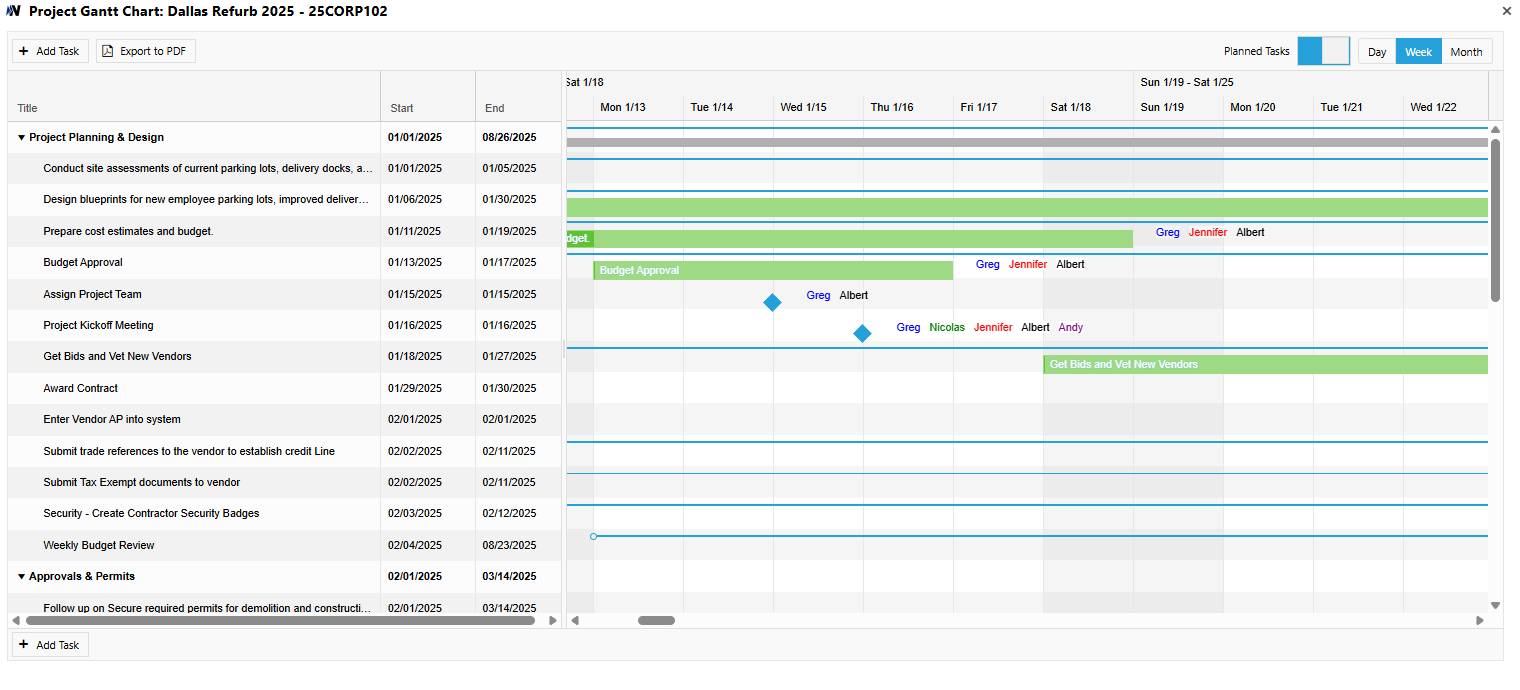Click the Export to PDF button

coord(146,51)
